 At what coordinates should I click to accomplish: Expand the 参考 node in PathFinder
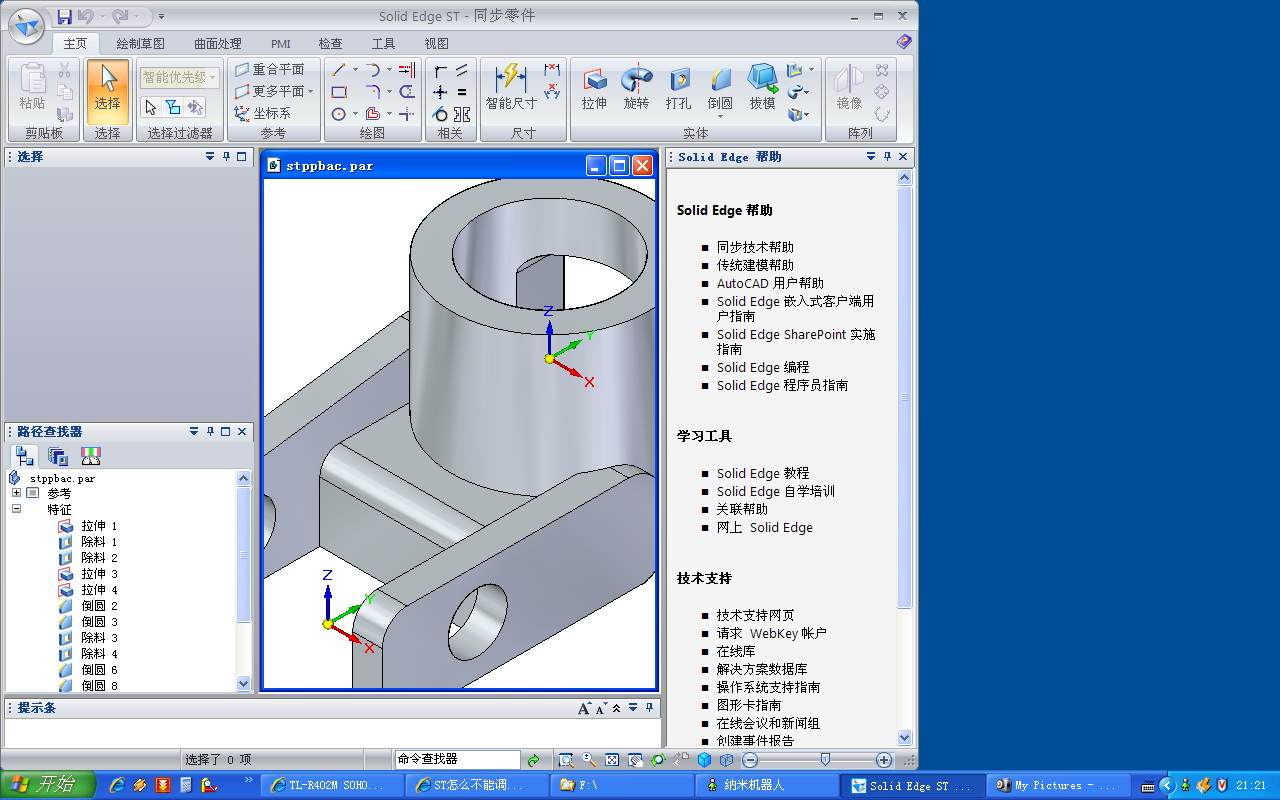tap(16, 493)
